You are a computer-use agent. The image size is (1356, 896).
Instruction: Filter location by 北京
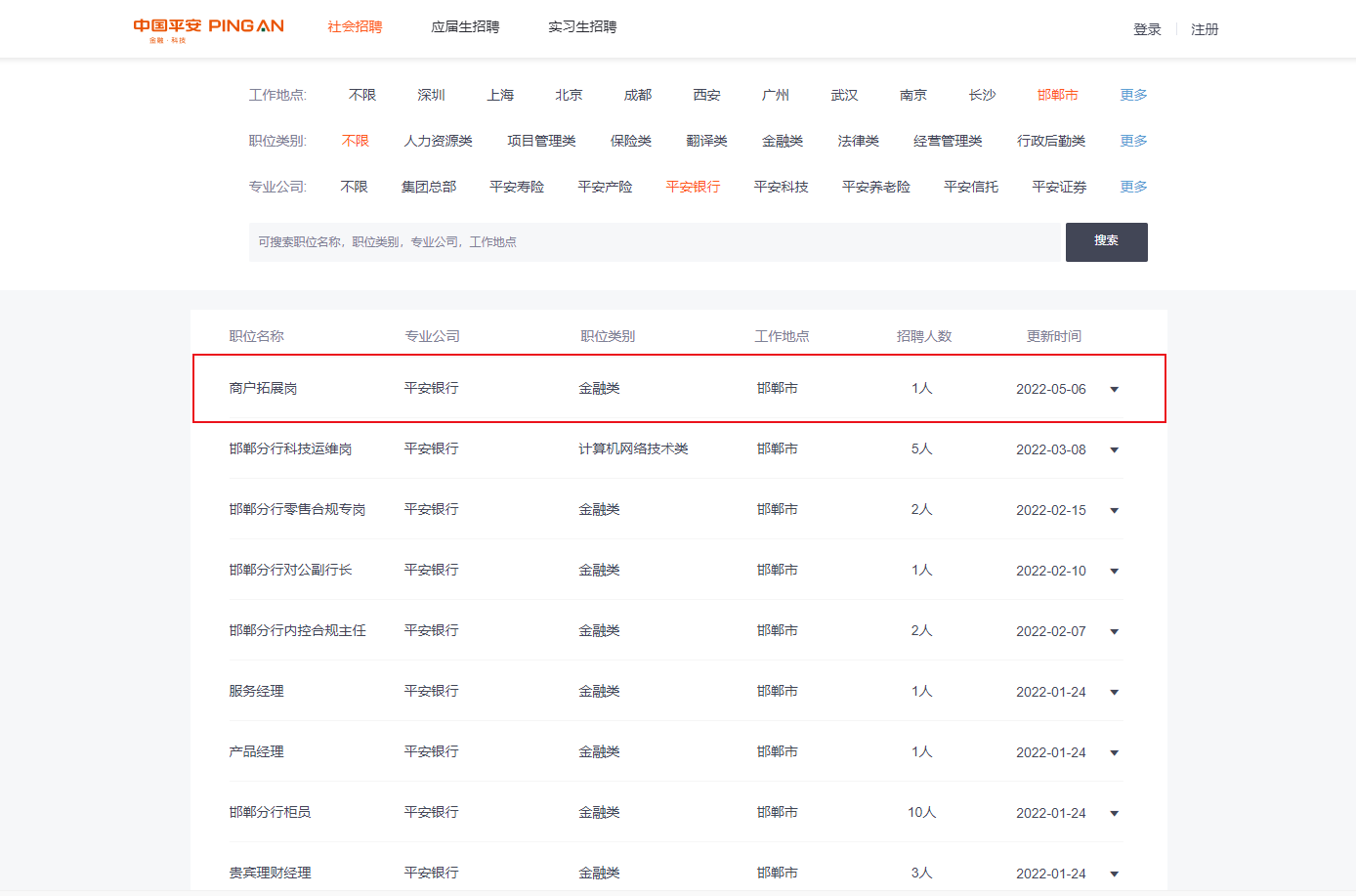tap(569, 95)
